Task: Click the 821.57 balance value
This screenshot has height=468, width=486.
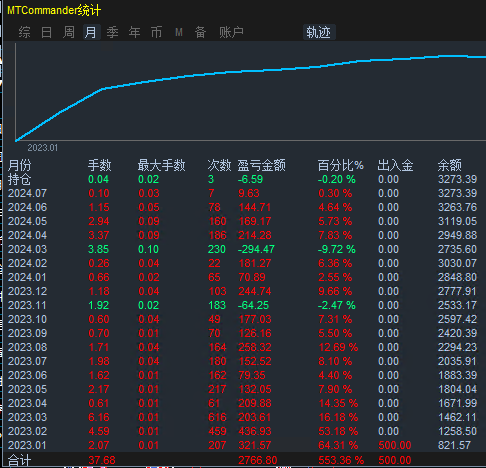Action: click(454, 445)
